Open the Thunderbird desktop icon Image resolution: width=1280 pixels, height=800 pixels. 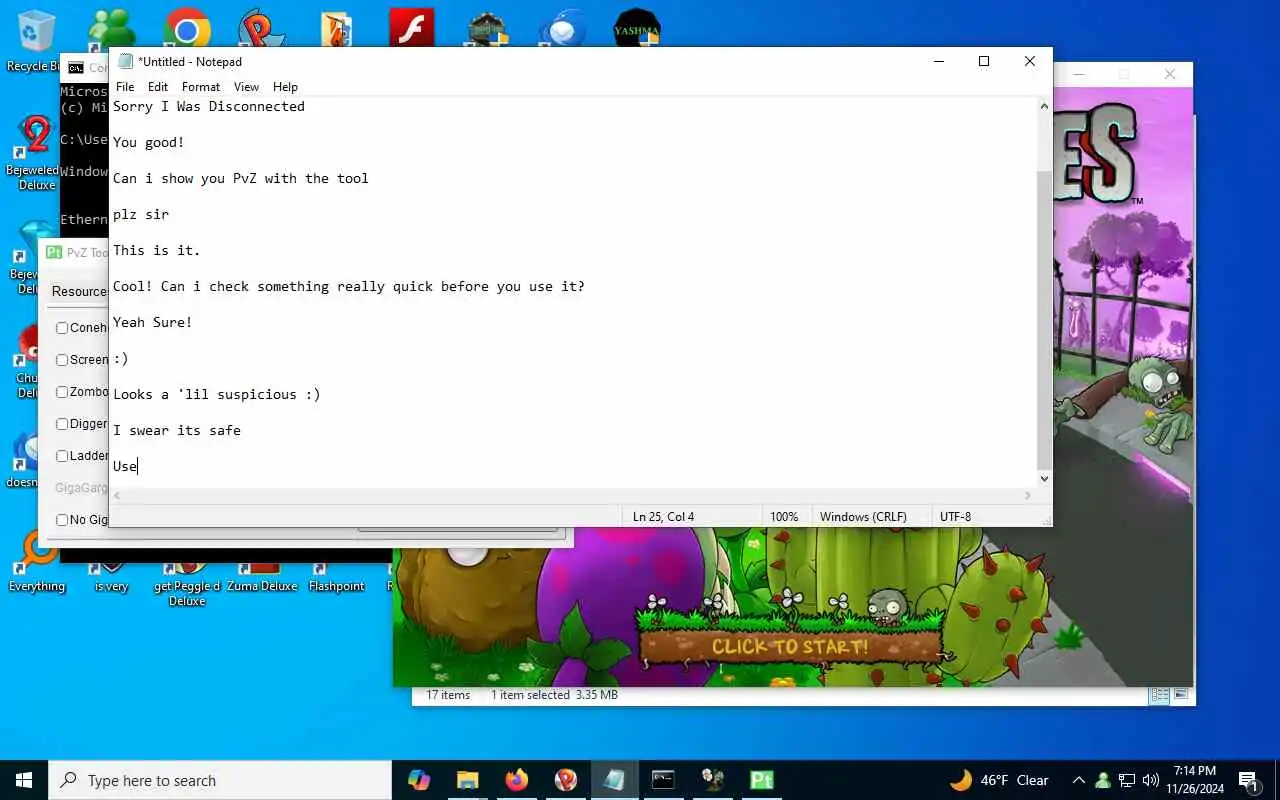tap(562, 28)
